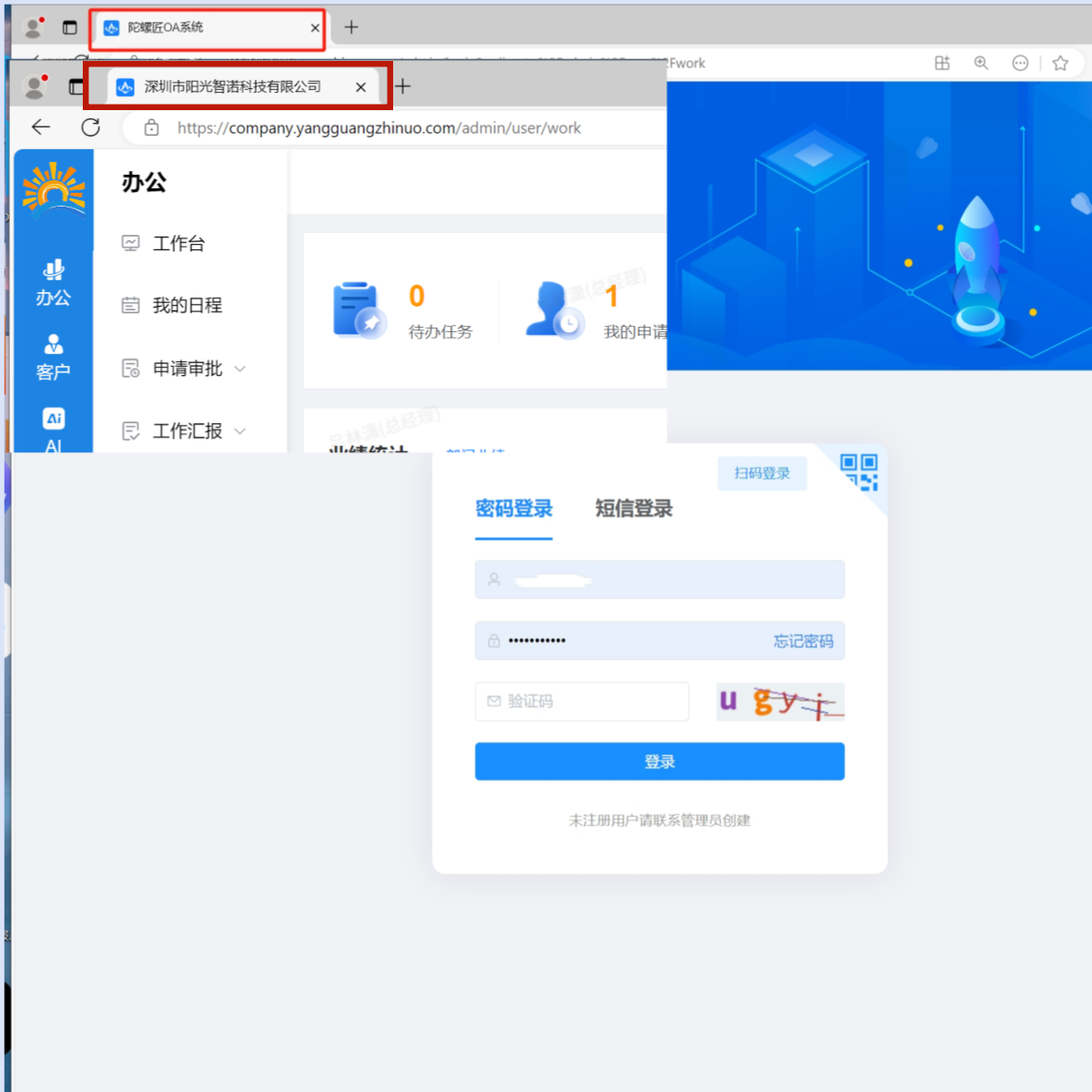
Task: Click the browser refresh icon
Action: [x=91, y=127]
